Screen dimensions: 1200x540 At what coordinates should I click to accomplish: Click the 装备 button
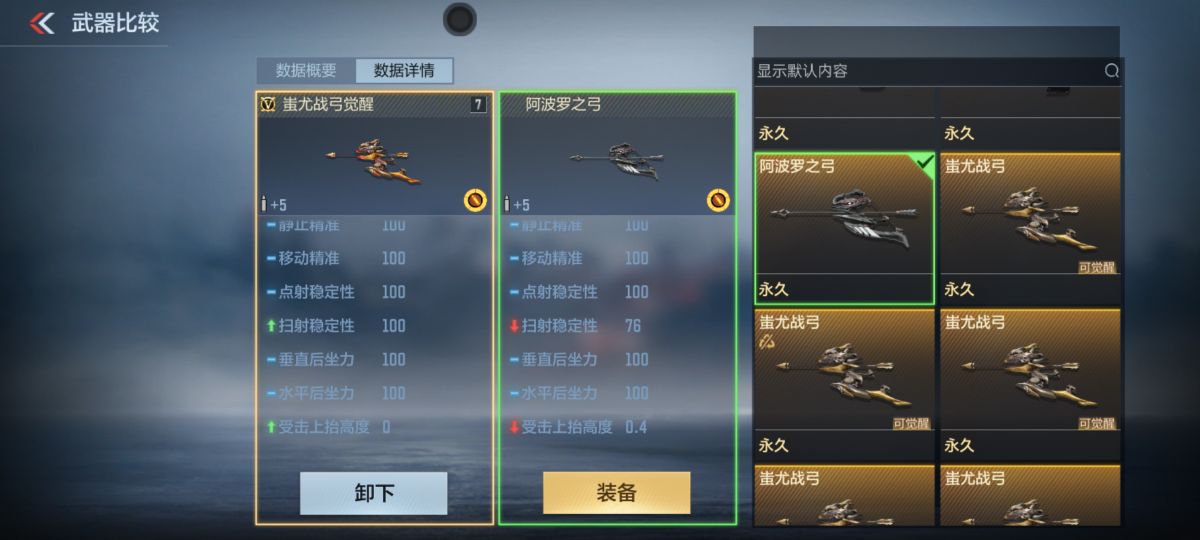[x=617, y=493]
